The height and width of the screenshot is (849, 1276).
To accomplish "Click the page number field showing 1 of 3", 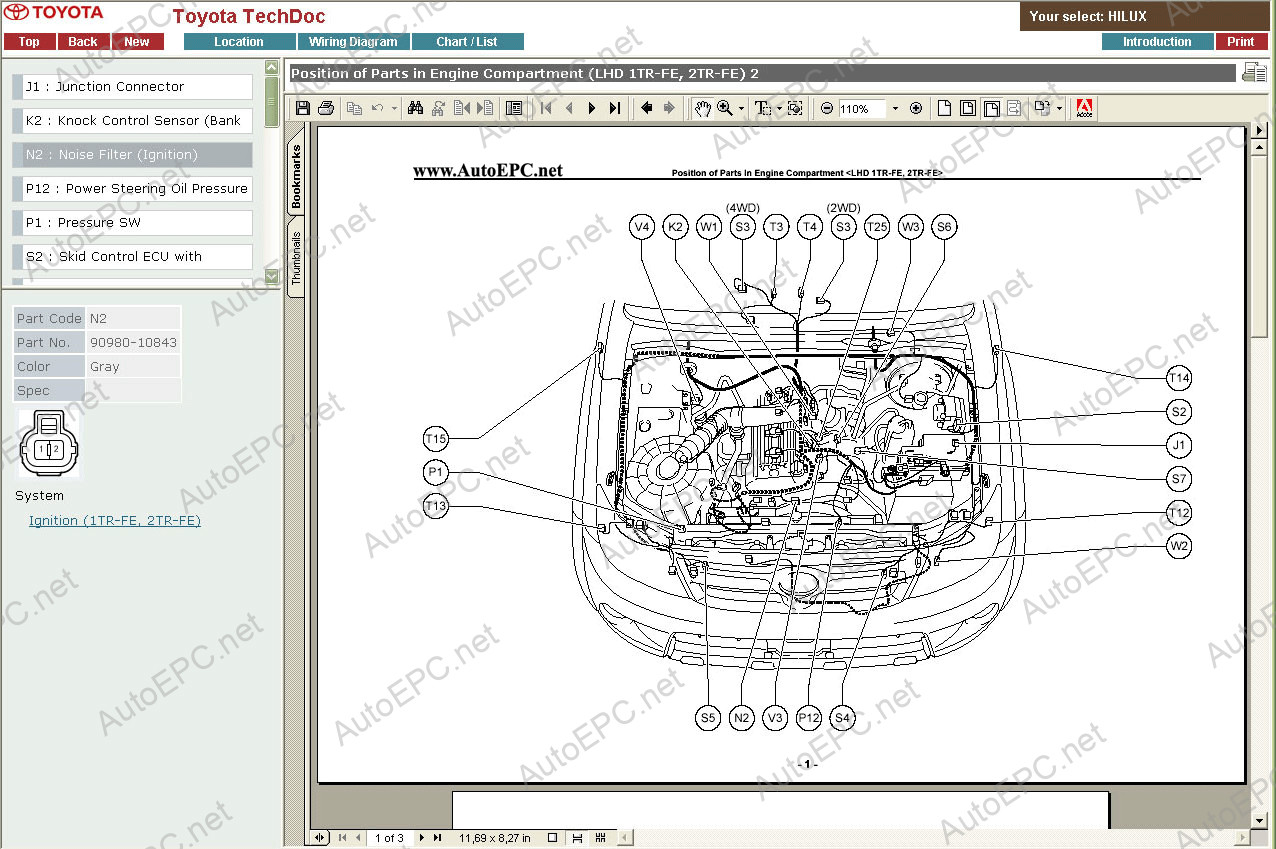I will coord(389,838).
